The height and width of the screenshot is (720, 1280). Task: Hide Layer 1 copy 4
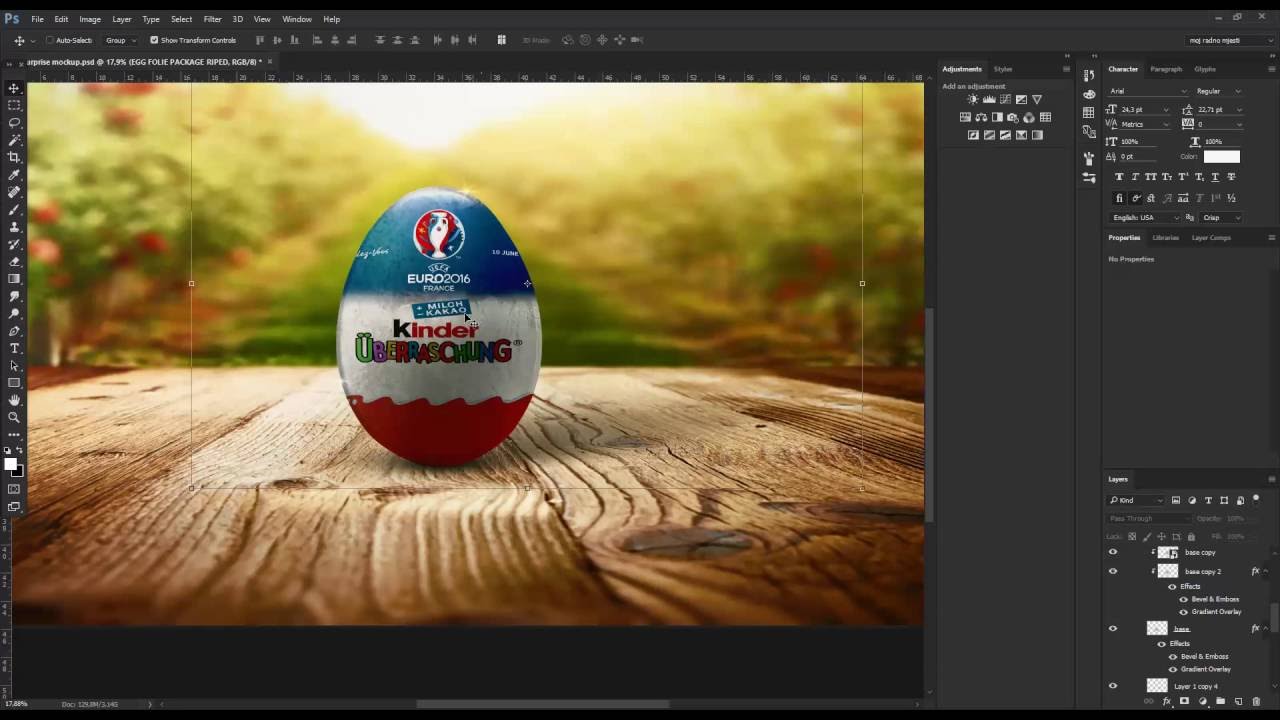coord(1113,686)
